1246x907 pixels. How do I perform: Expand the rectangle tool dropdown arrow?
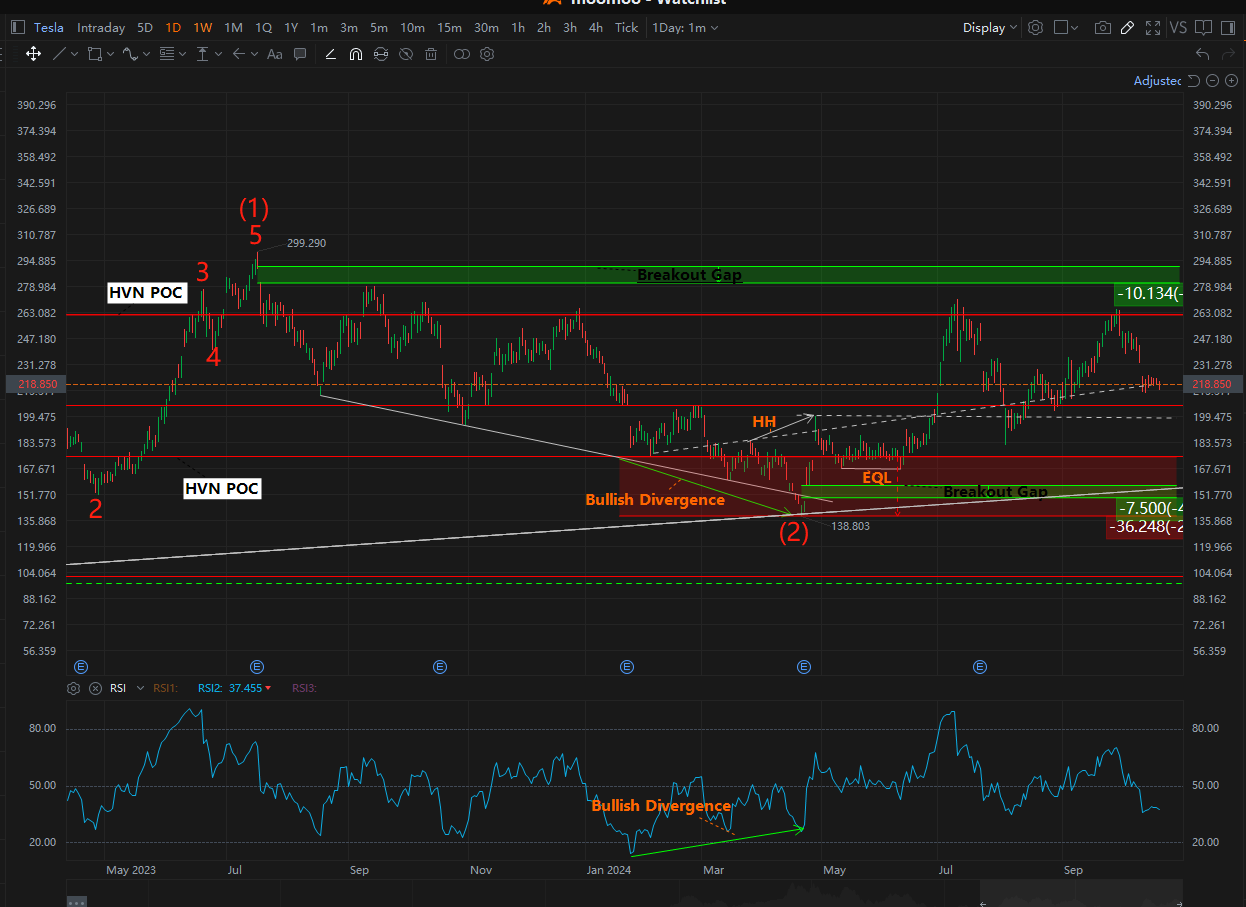pos(110,54)
